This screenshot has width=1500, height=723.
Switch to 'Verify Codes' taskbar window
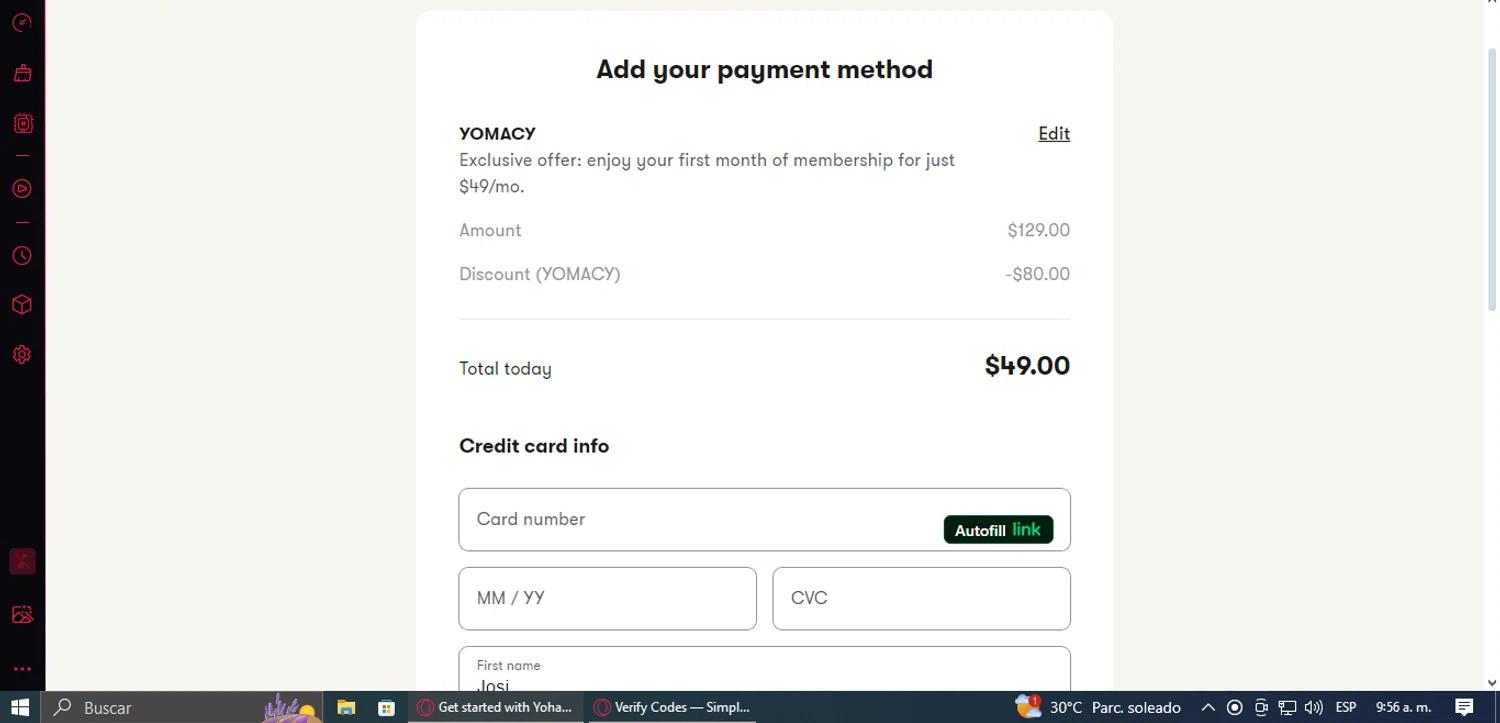point(672,708)
